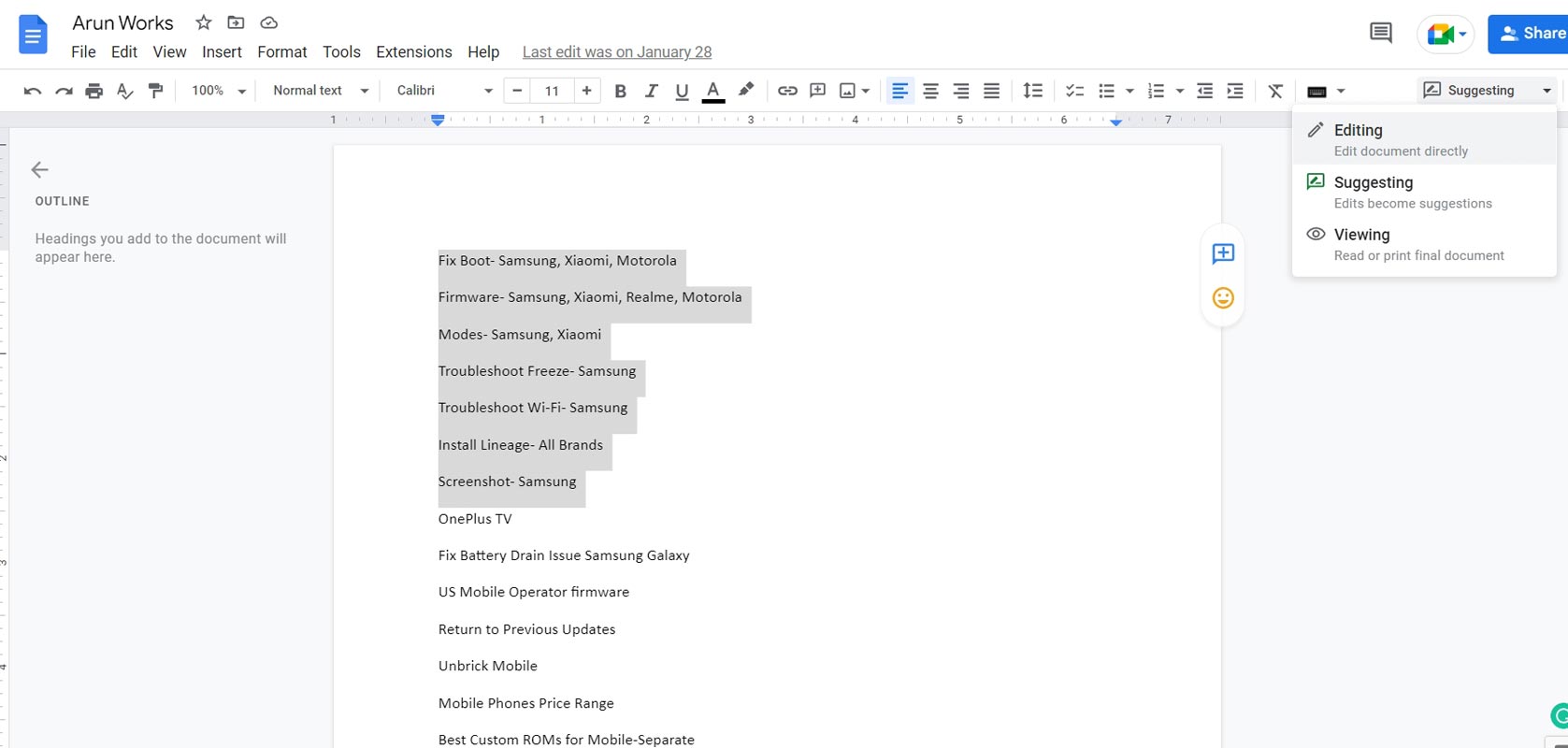
Task: Choose Suggesting mode in the dropdown list
Action: (x=1424, y=192)
